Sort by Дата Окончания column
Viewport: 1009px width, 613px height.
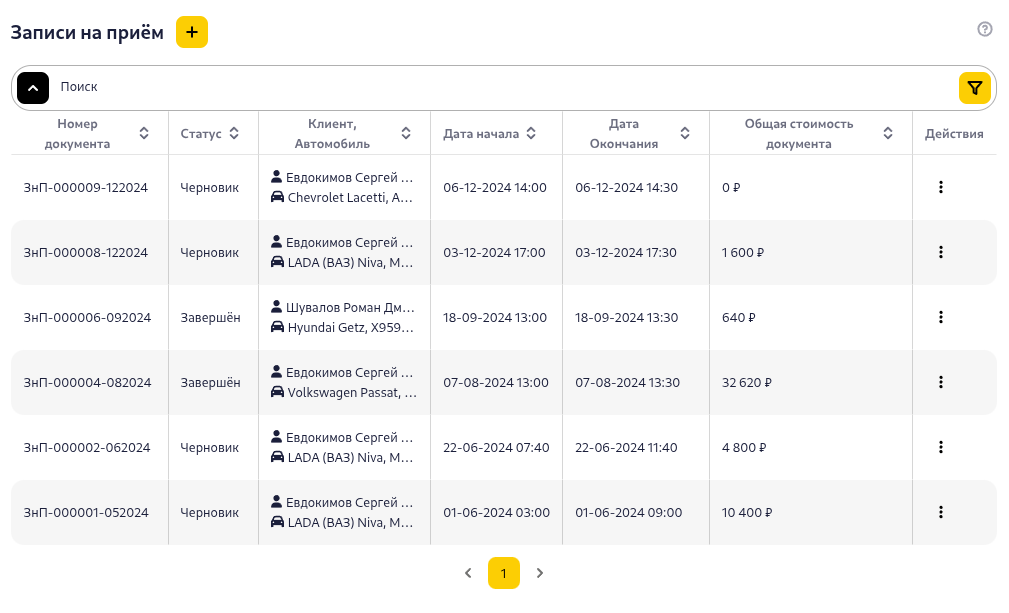[x=685, y=133]
